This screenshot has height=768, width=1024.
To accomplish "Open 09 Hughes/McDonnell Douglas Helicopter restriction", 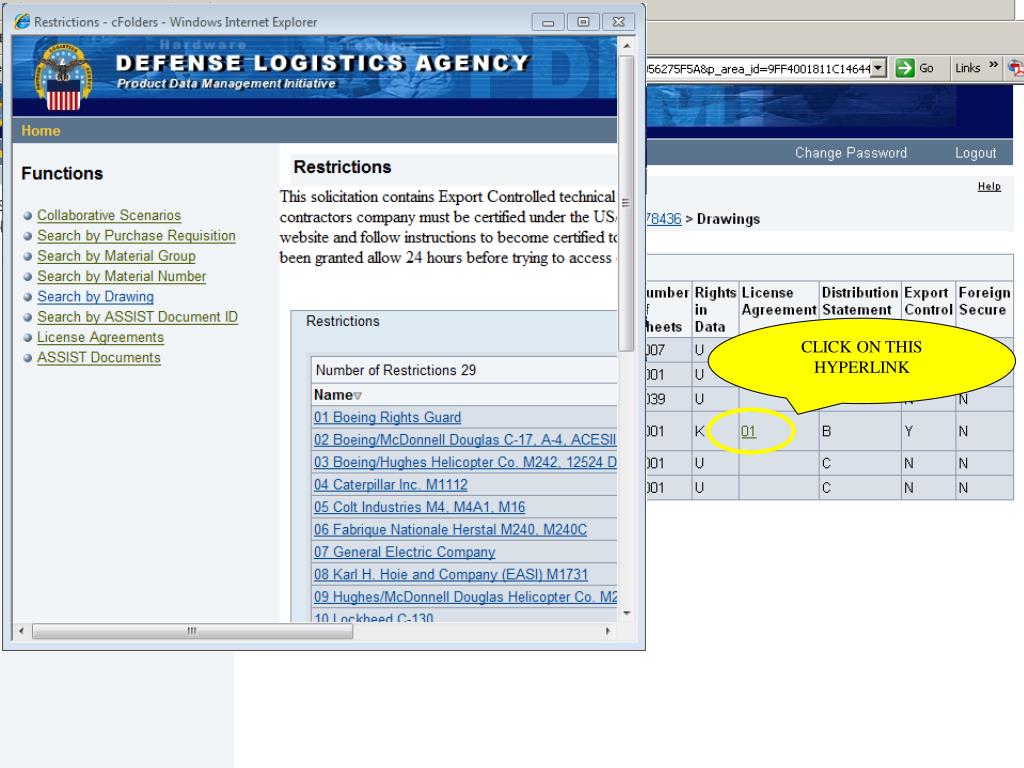I will pos(465,597).
